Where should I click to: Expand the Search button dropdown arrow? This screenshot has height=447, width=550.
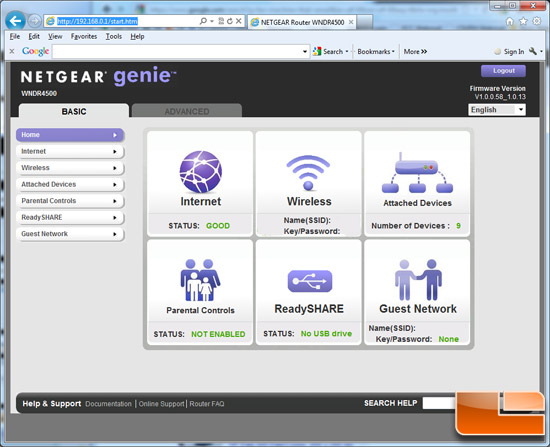(347, 52)
